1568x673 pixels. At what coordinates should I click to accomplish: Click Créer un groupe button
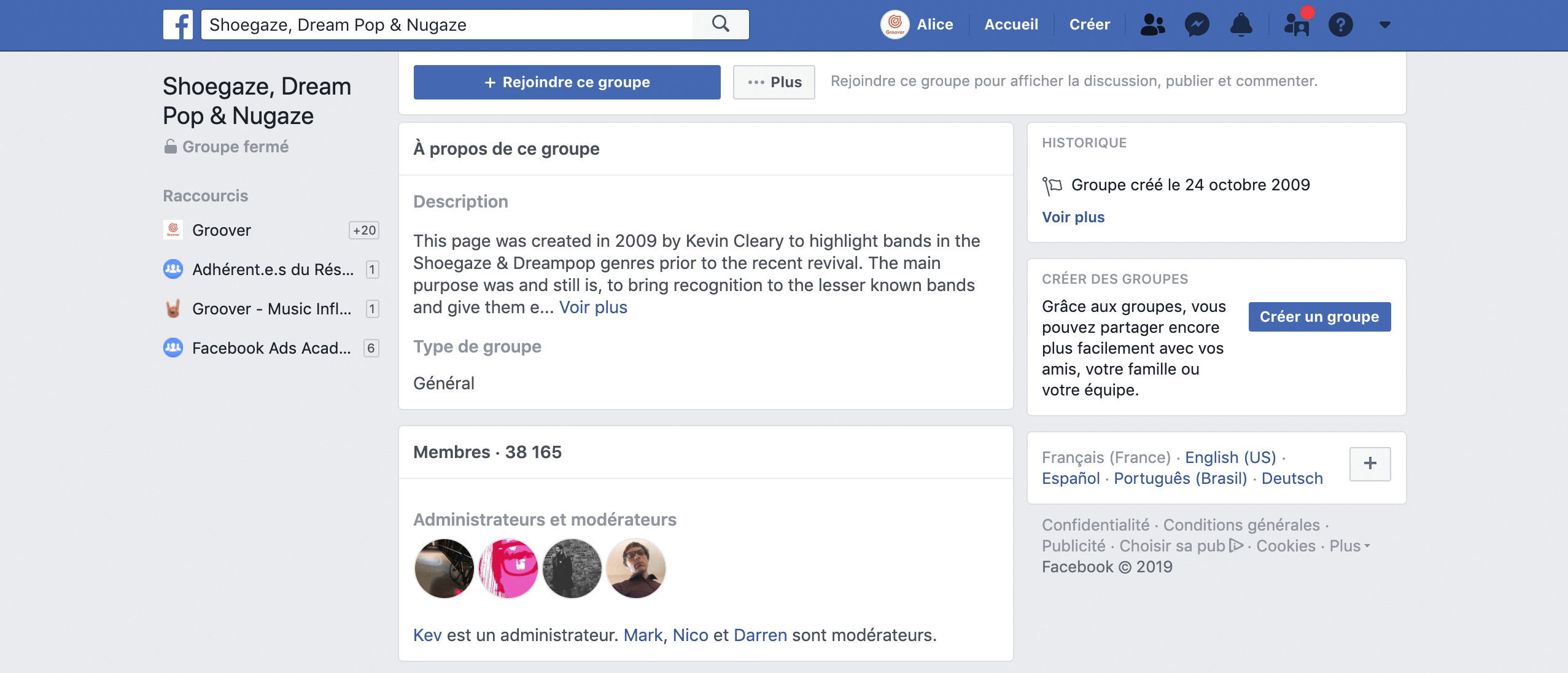click(1320, 317)
